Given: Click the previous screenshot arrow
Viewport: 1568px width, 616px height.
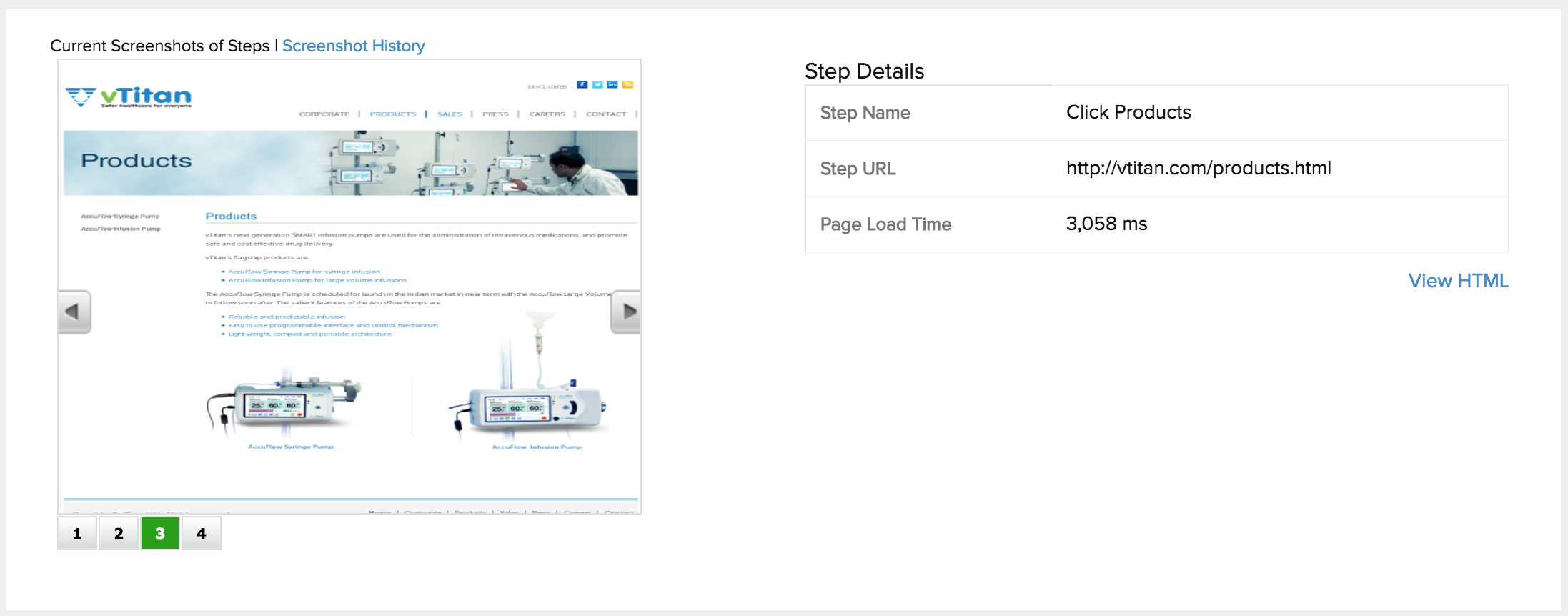Looking at the screenshot, I should (x=74, y=312).
